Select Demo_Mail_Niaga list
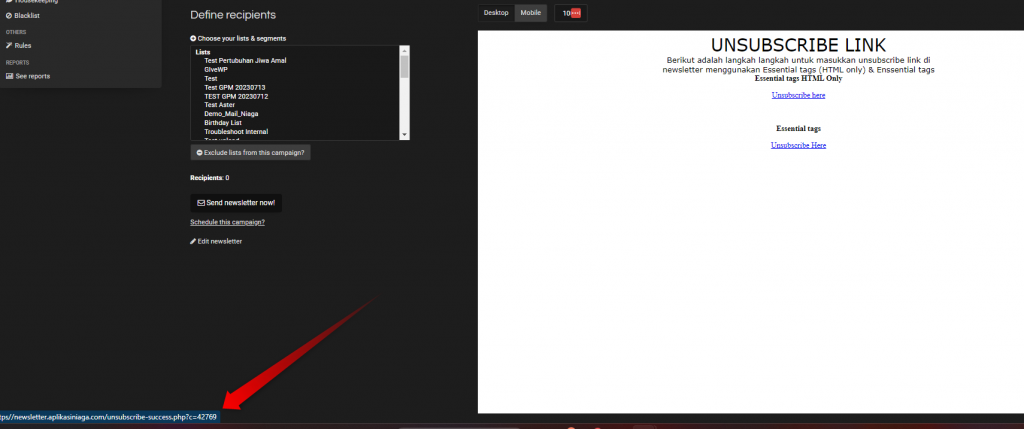The height and width of the screenshot is (429, 1024). tap(230, 114)
